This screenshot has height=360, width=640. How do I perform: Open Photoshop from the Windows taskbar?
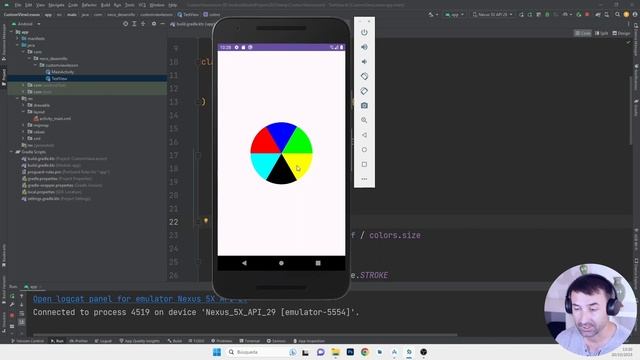click(350, 352)
